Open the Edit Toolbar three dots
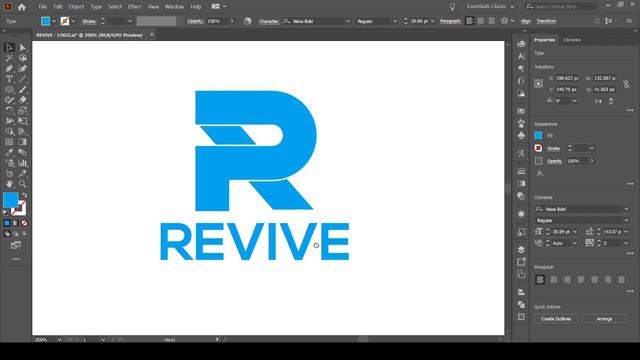The width and height of the screenshot is (640, 360). tap(16, 259)
